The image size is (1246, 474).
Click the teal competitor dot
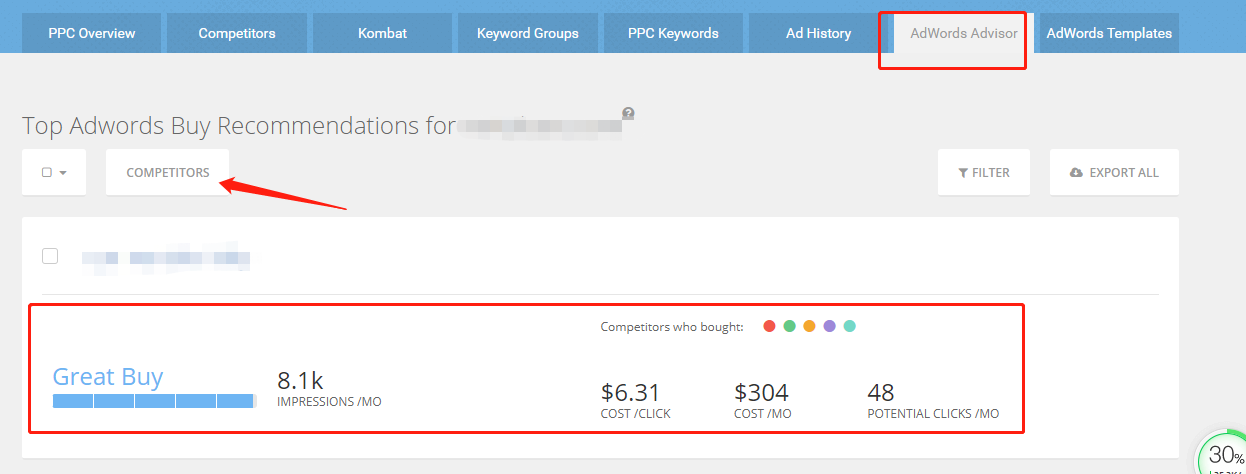click(x=849, y=326)
